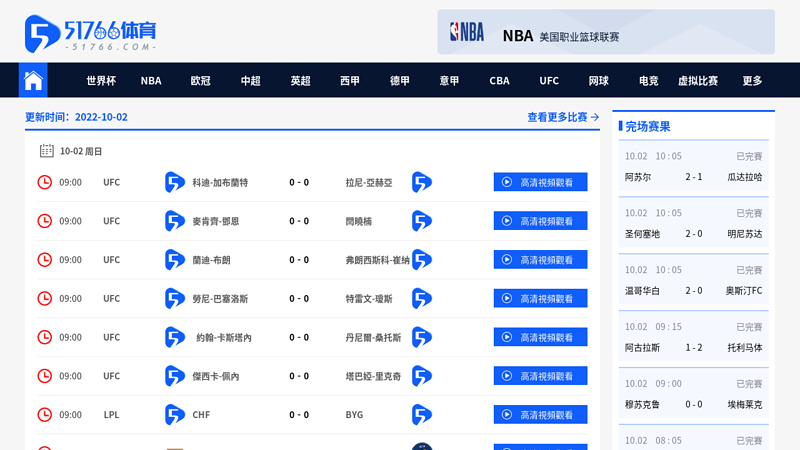Open the NBA banner advertisement
800x450 pixels.
tap(606, 32)
